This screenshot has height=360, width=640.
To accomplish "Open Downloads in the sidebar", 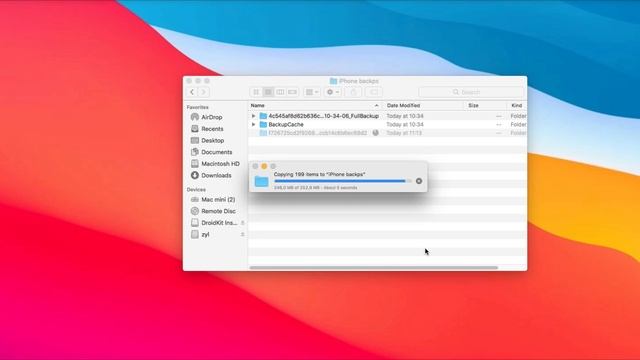I will click(216, 175).
